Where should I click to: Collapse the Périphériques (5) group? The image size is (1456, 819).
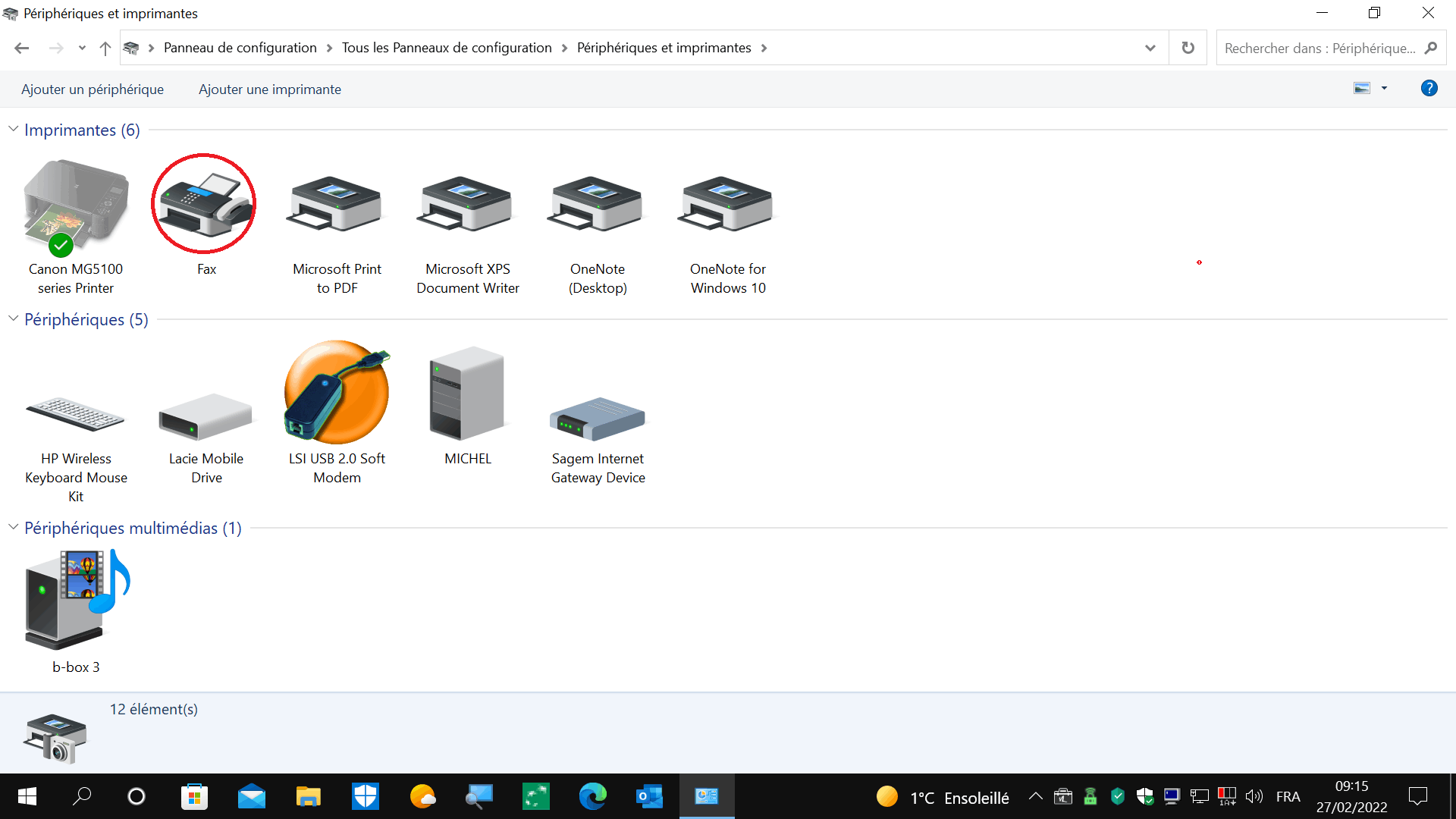click(13, 319)
